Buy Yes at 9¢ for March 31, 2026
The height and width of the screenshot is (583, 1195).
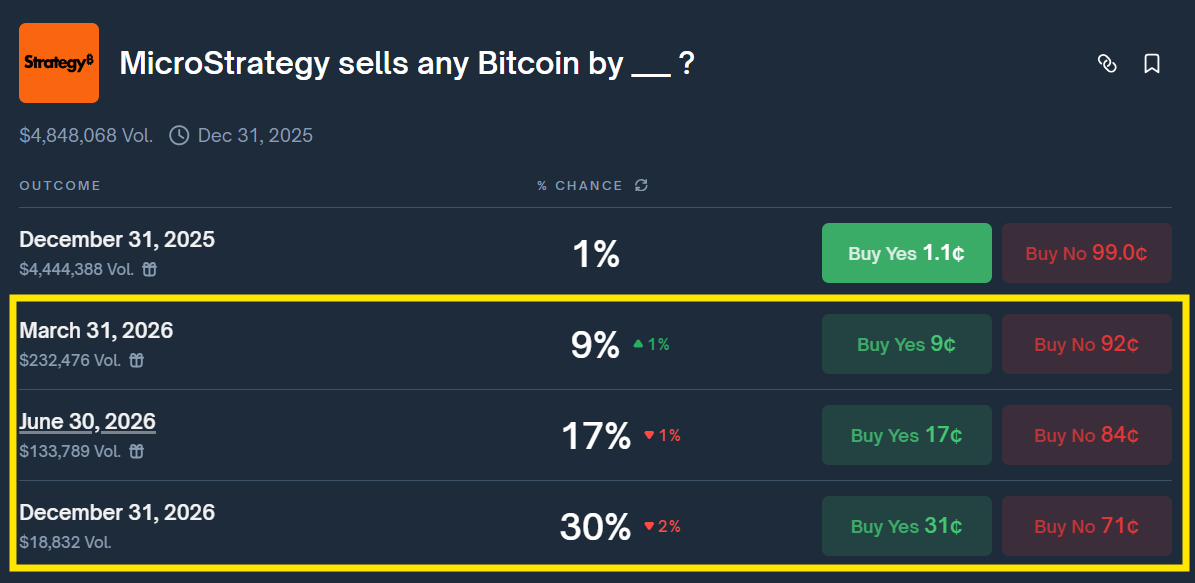906,344
